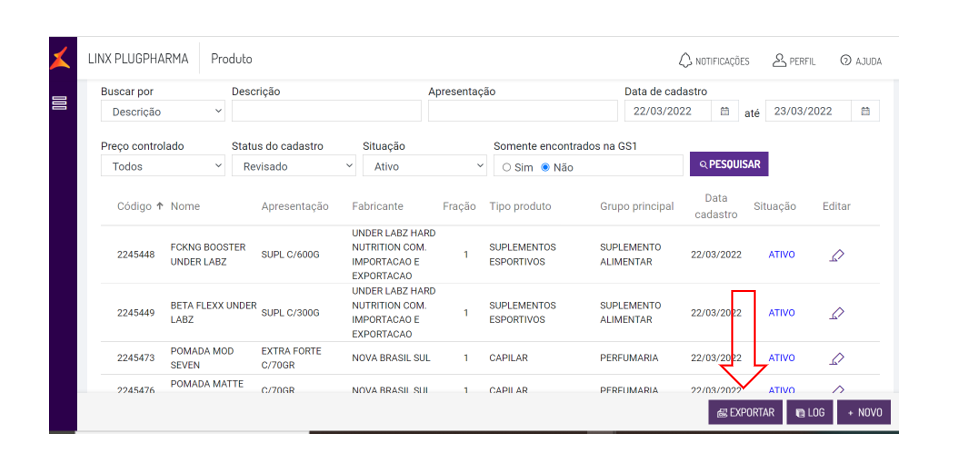Viewport: 975px width, 465px height.
Task: Expand the Preço controlado dropdown
Action: [x=163, y=166]
